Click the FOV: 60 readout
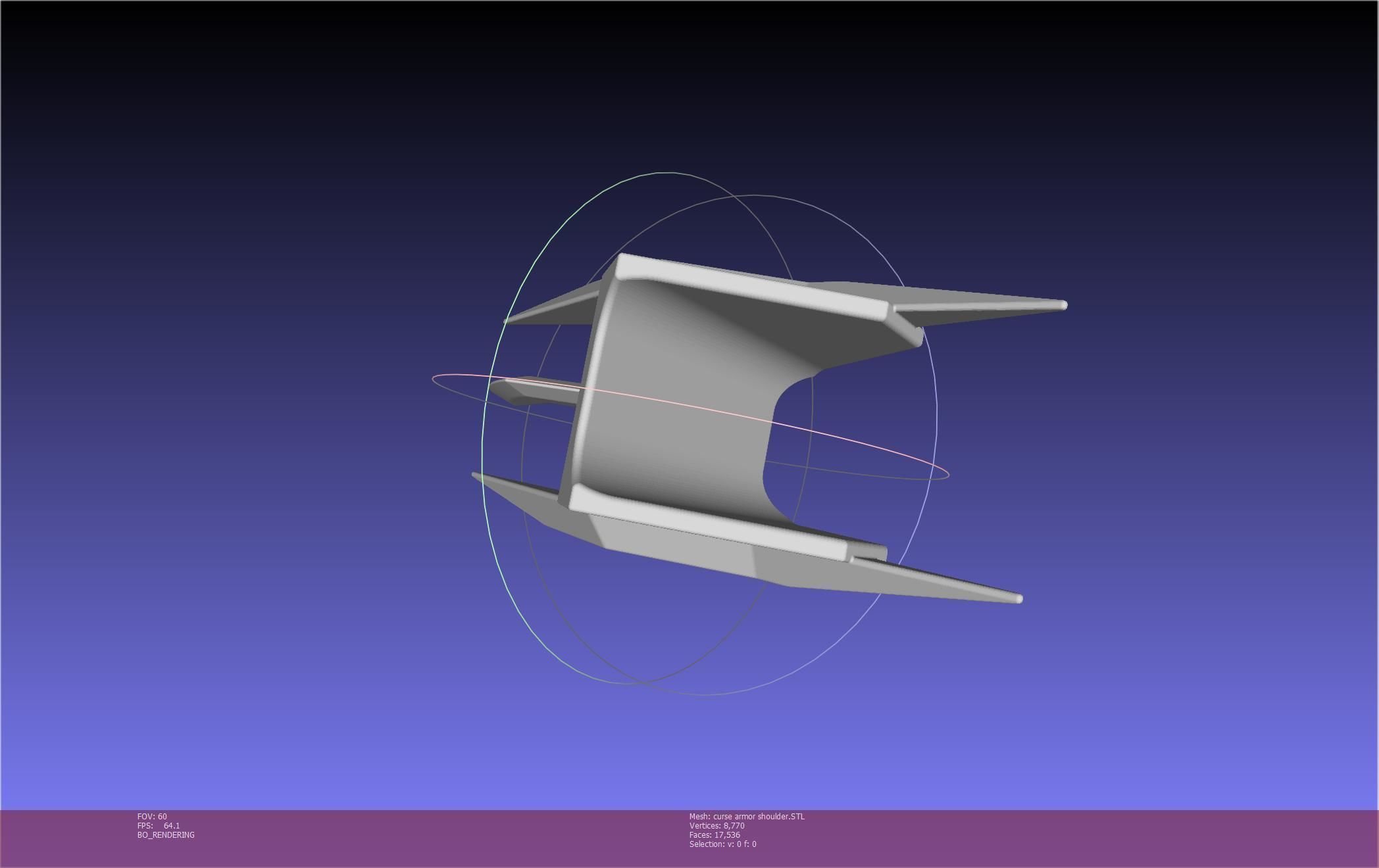This screenshot has height=868, width=1379. click(152, 816)
